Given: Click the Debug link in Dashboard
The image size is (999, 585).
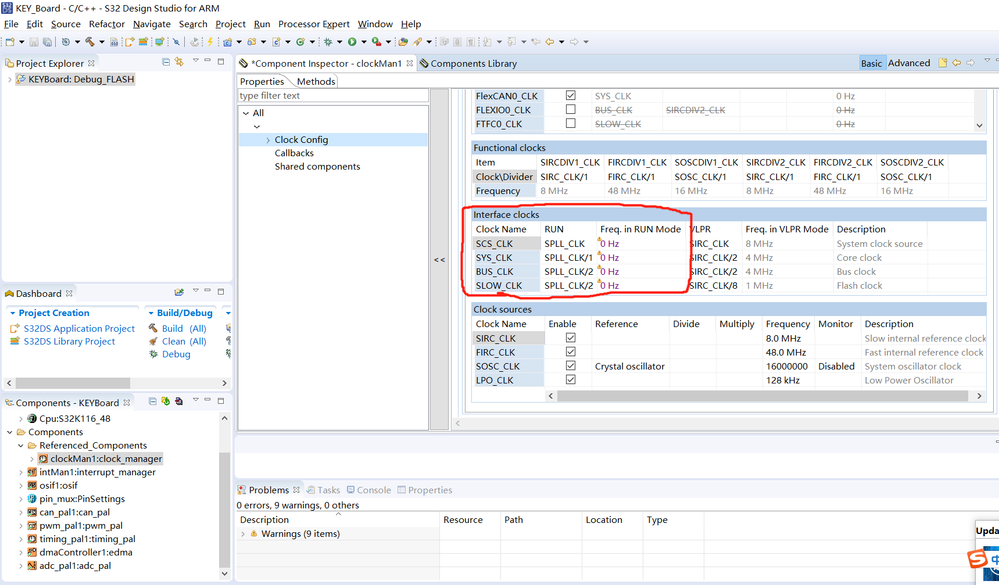Looking at the screenshot, I should 176,354.
